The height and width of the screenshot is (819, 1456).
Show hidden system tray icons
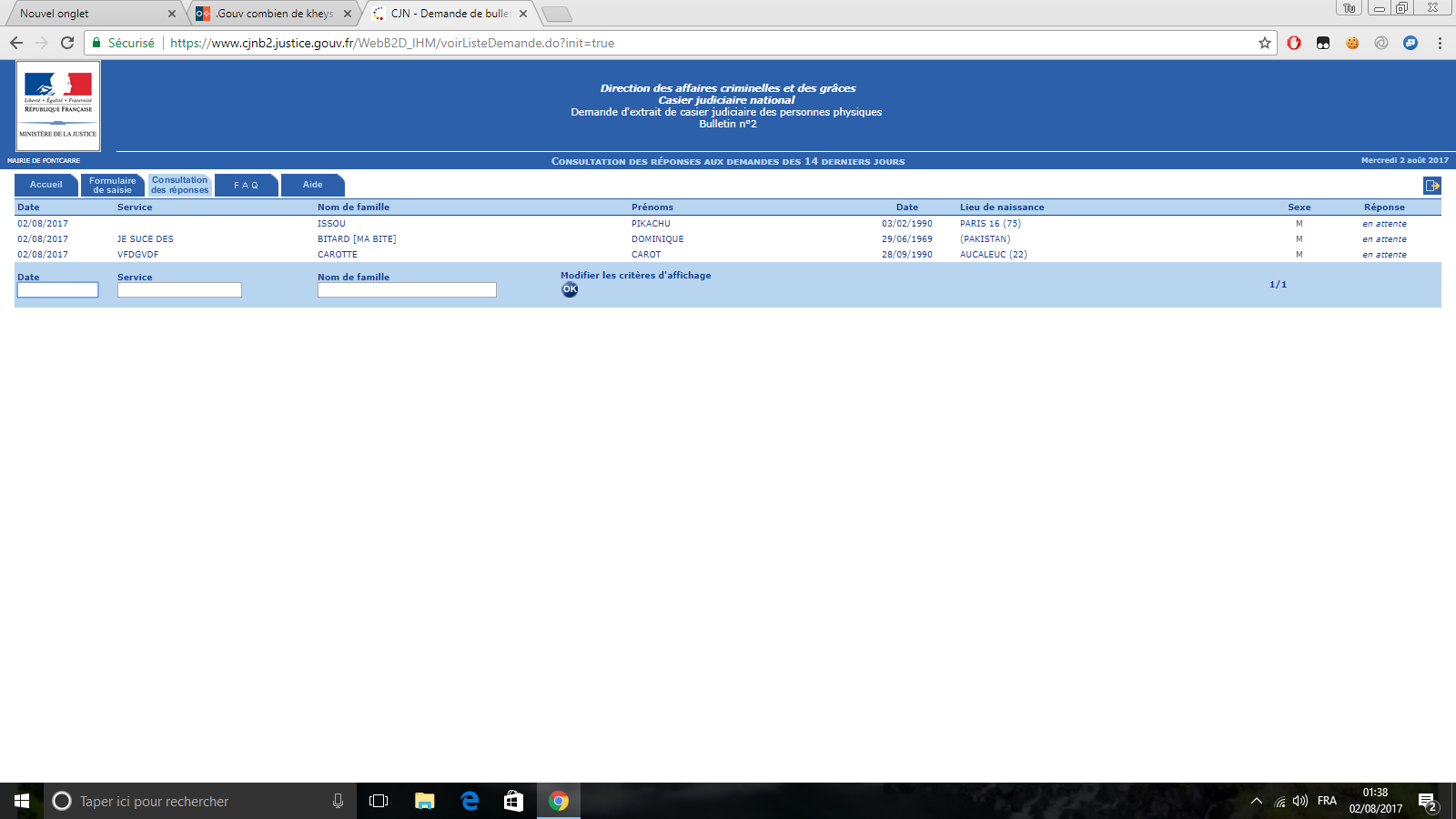tap(1257, 801)
